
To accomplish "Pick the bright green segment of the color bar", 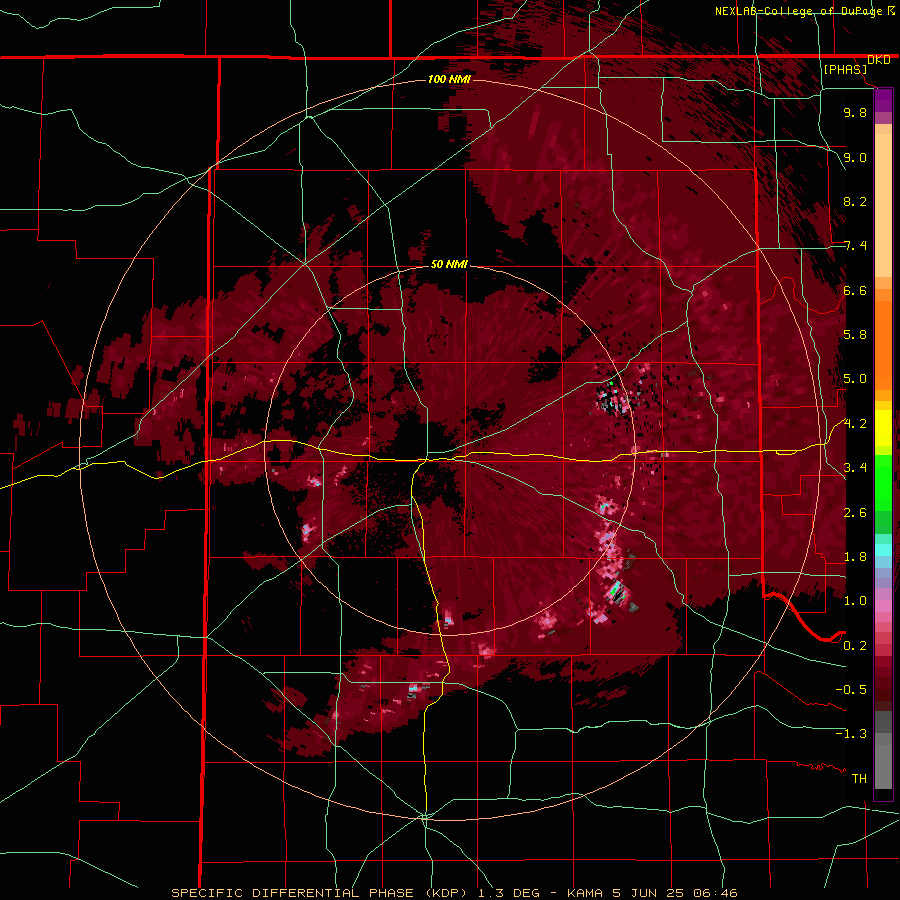I will (x=883, y=482).
